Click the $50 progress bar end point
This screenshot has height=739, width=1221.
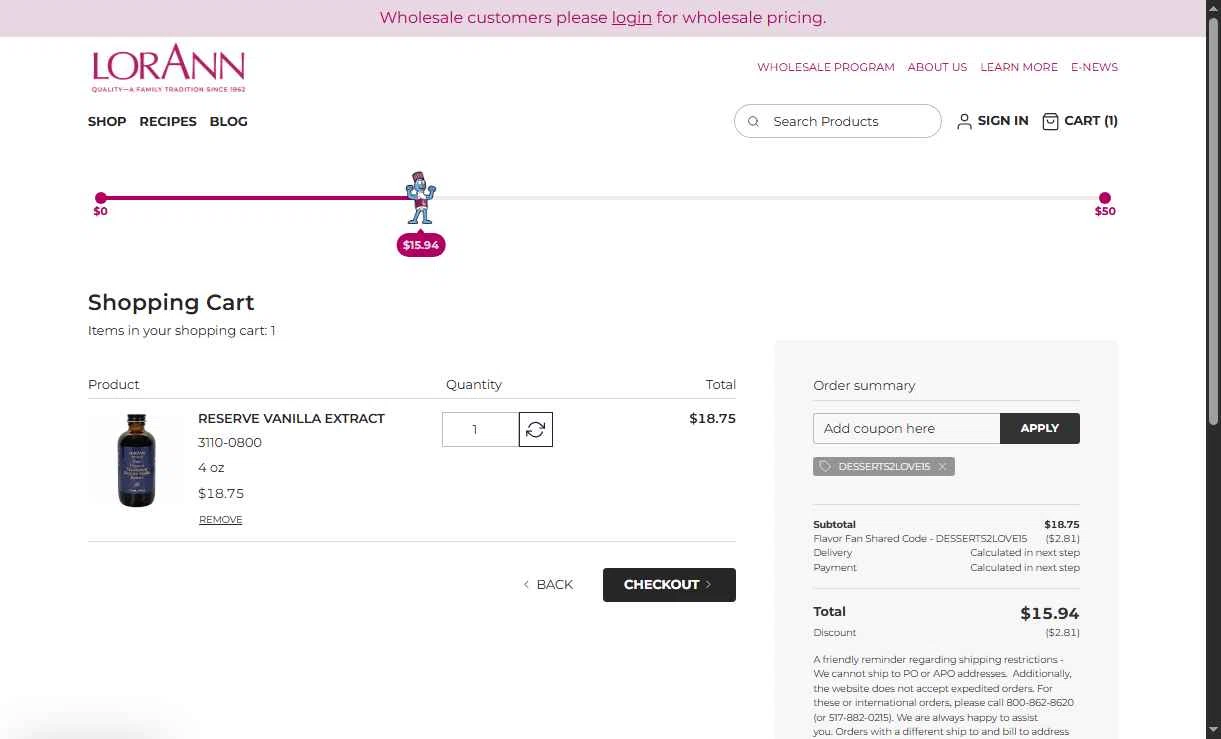click(1104, 198)
